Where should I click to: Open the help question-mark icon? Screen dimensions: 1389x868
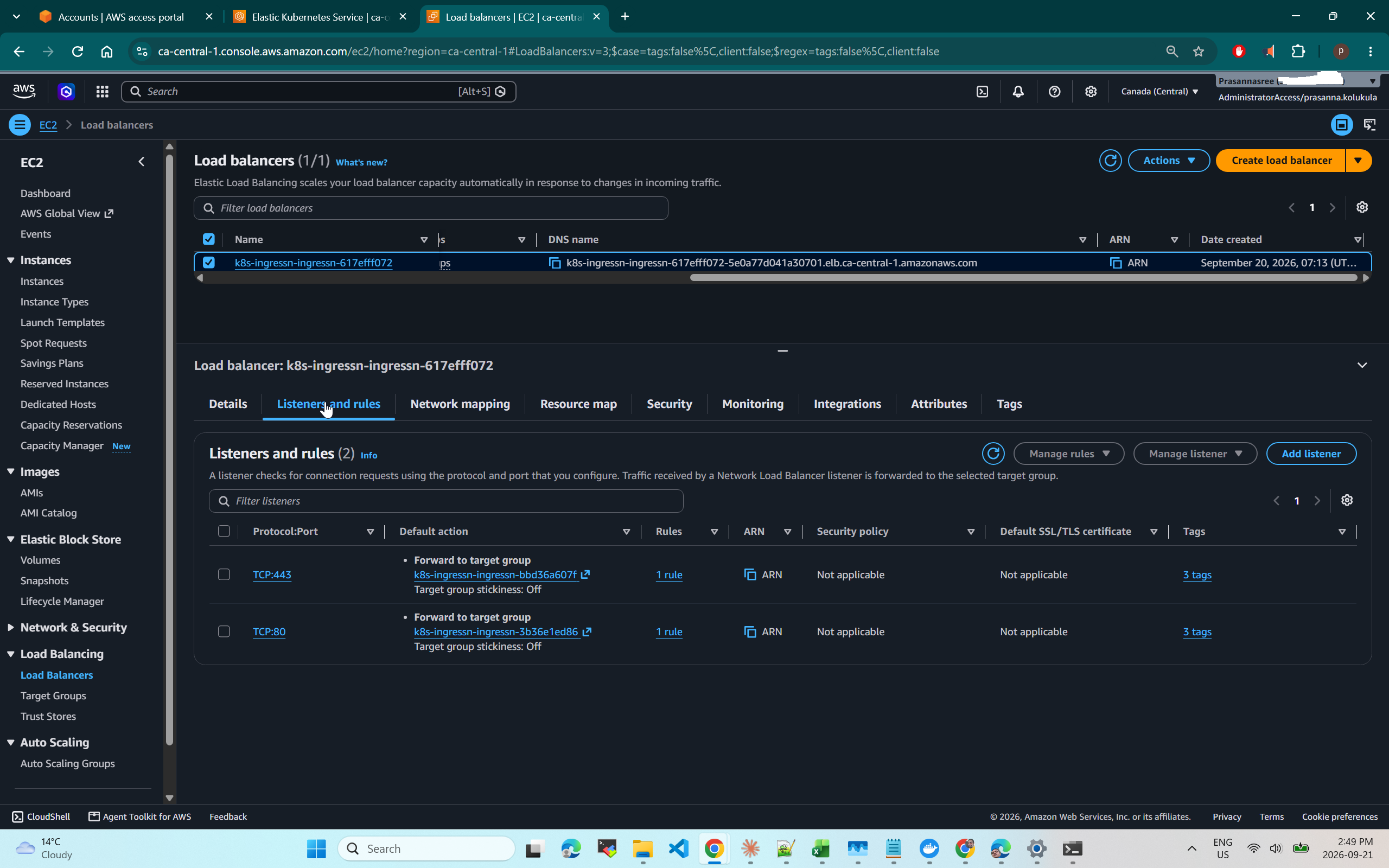(x=1054, y=91)
